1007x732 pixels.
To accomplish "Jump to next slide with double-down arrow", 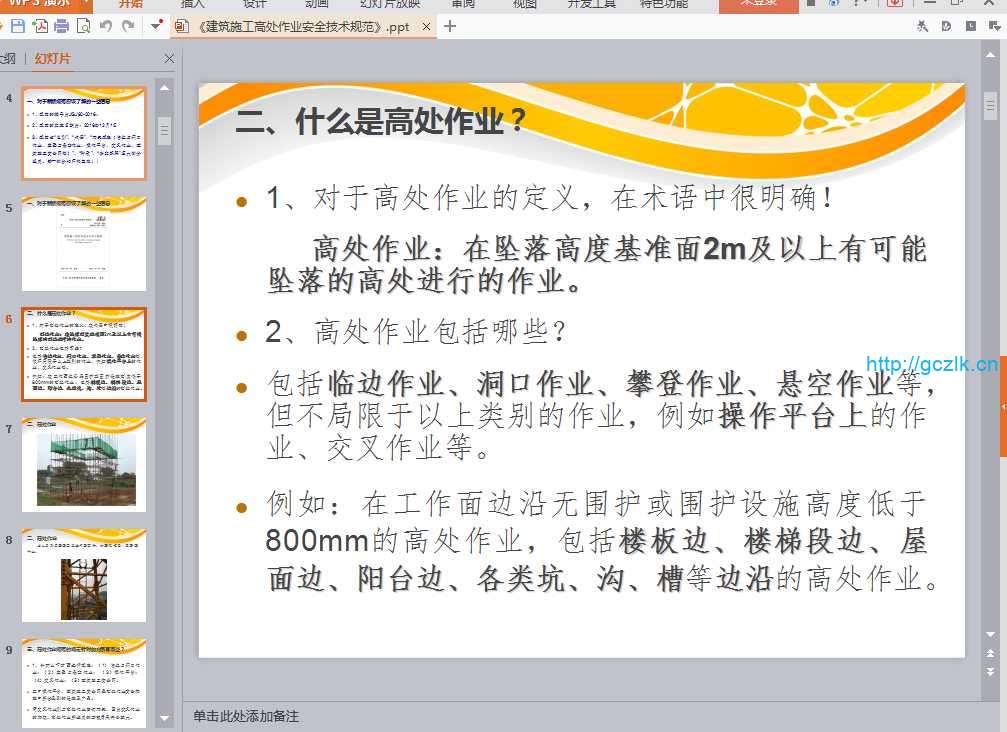I will click(990, 672).
